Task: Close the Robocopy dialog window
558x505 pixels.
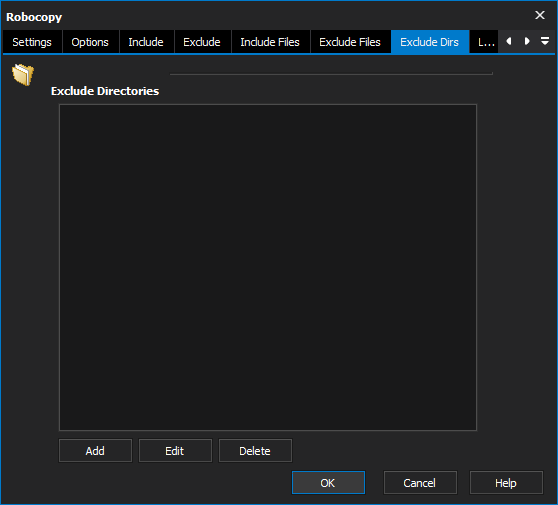Action: pos(539,15)
